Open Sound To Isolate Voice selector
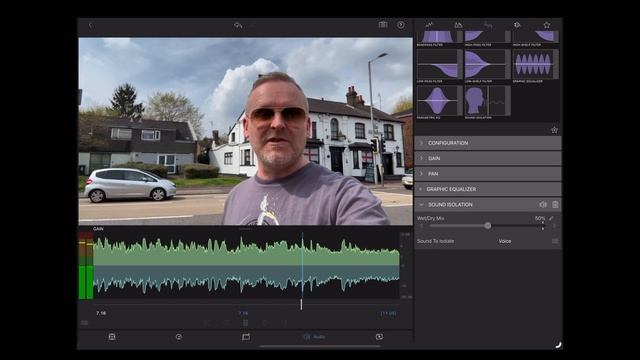The height and width of the screenshot is (360, 640). [504, 241]
